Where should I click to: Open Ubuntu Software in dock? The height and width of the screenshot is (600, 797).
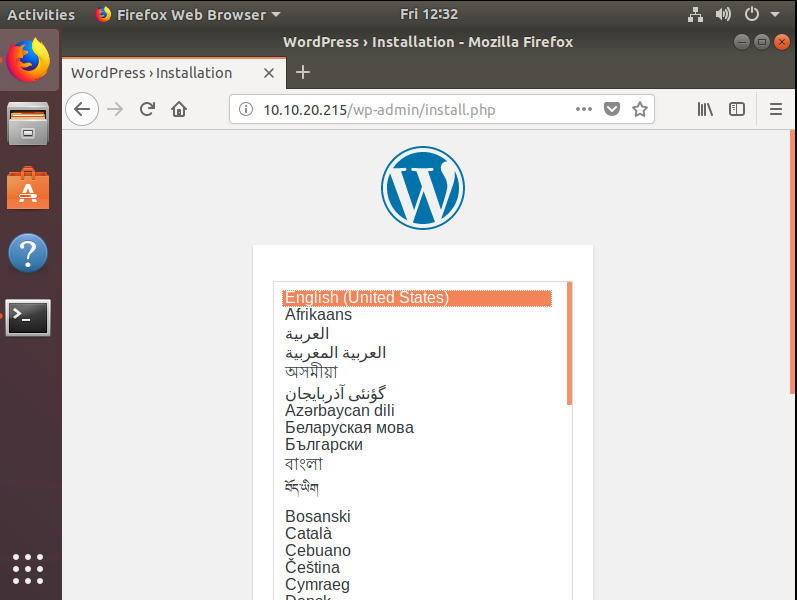pyautogui.click(x=28, y=188)
